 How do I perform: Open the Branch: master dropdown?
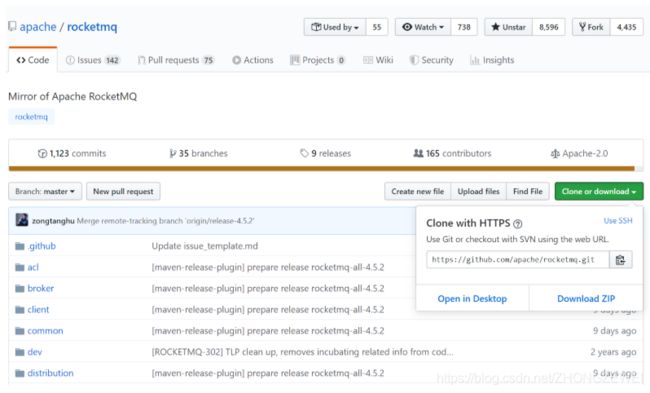pos(45,192)
